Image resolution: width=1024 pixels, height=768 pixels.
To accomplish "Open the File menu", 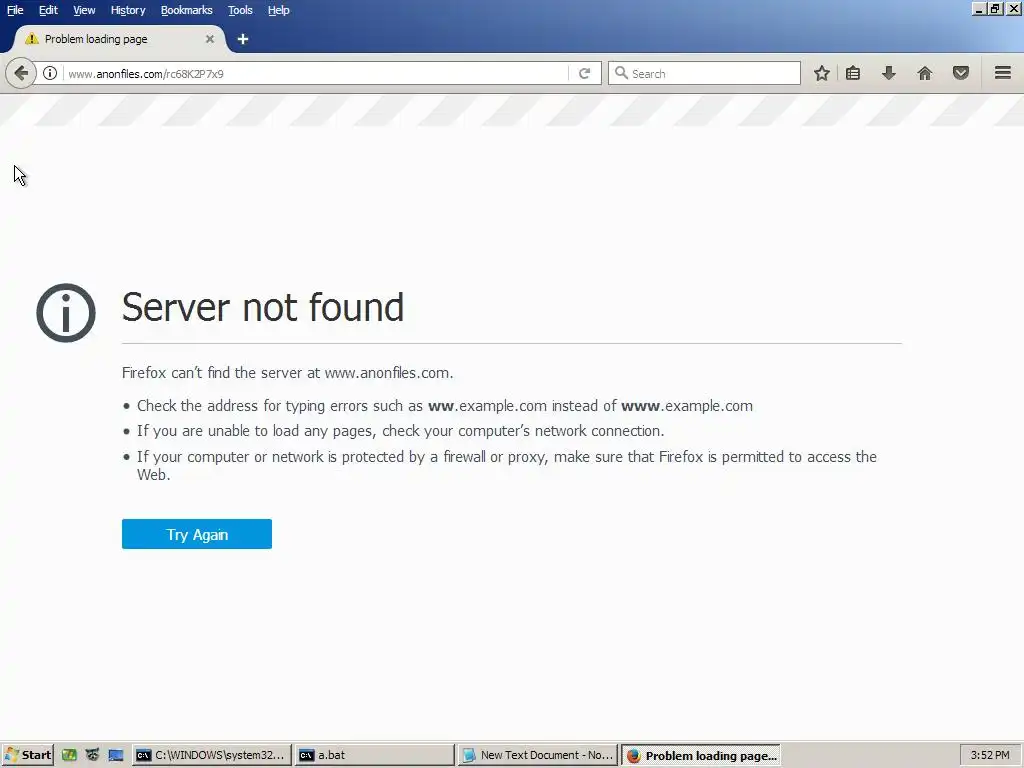I will click(15, 10).
